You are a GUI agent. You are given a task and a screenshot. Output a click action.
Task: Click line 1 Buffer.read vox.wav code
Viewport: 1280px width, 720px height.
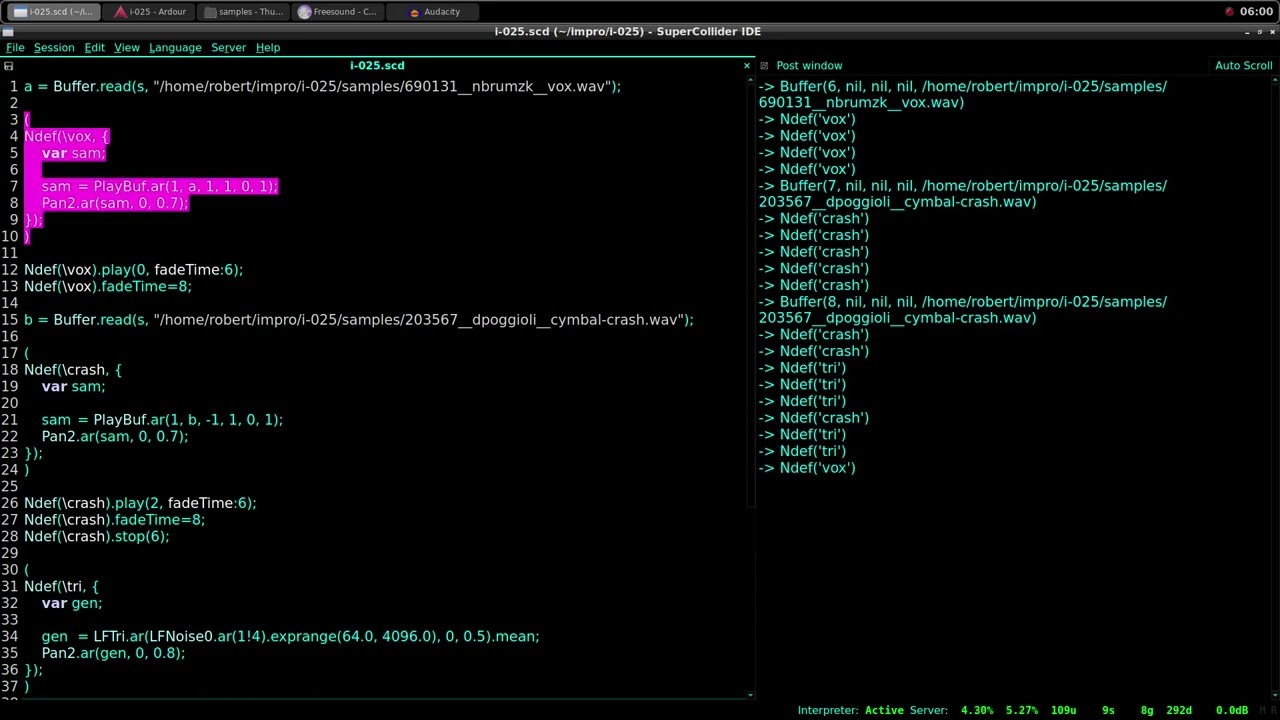point(322,86)
